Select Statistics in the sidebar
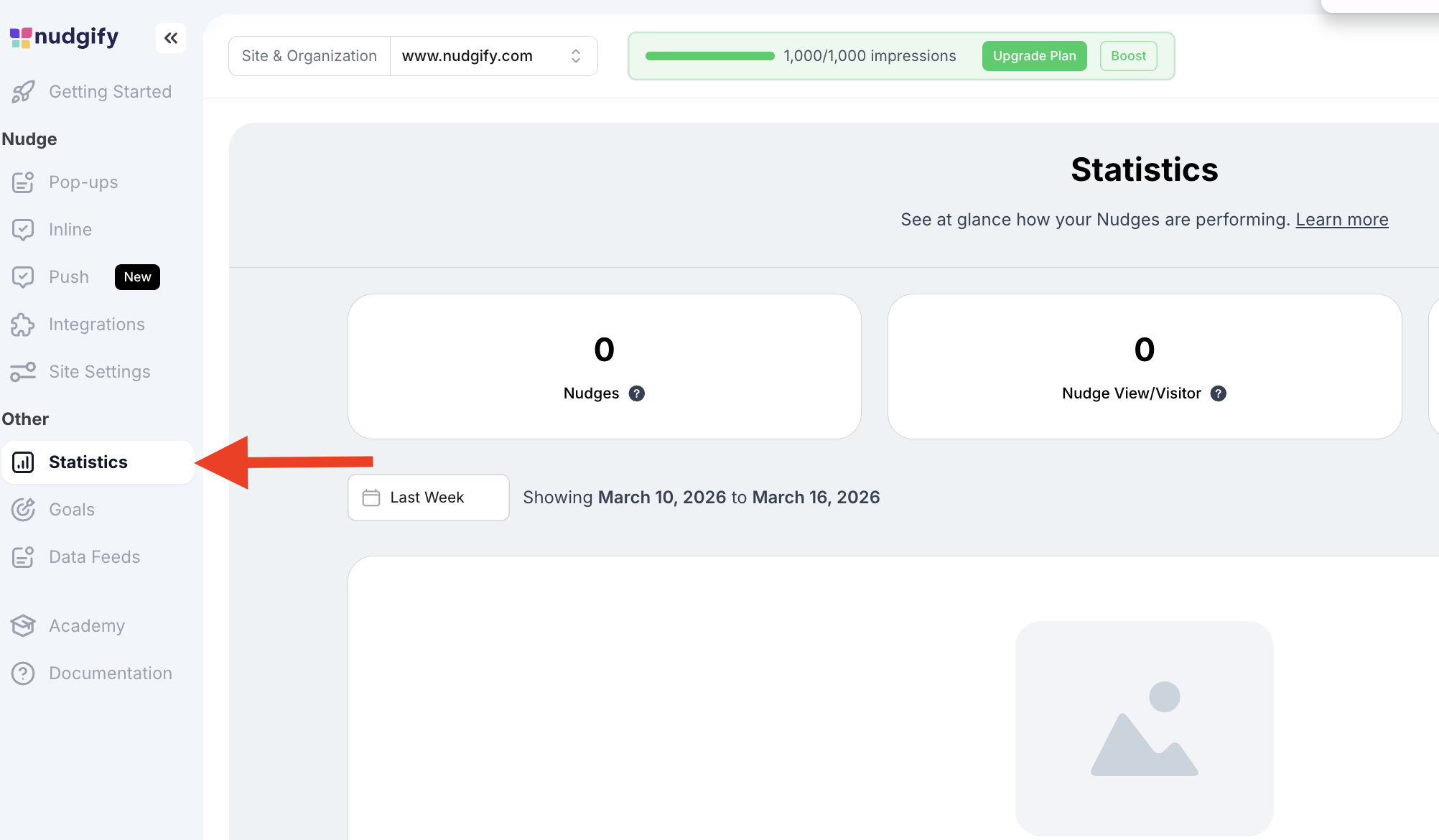1439x840 pixels. (x=88, y=462)
